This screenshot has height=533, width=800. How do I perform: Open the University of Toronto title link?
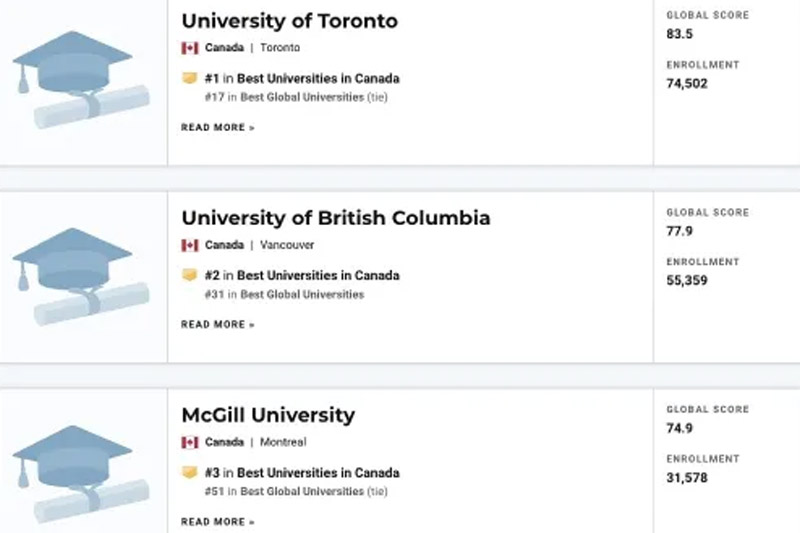pos(289,21)
